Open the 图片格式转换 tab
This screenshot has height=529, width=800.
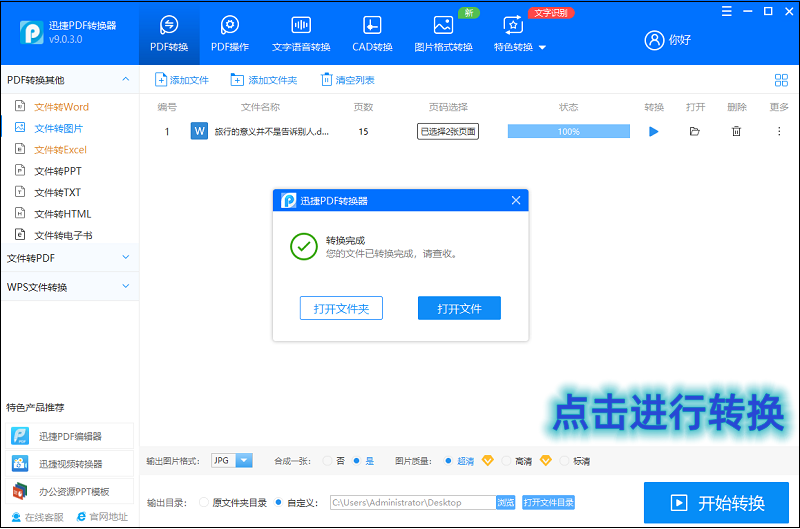[x=443, y=34]
